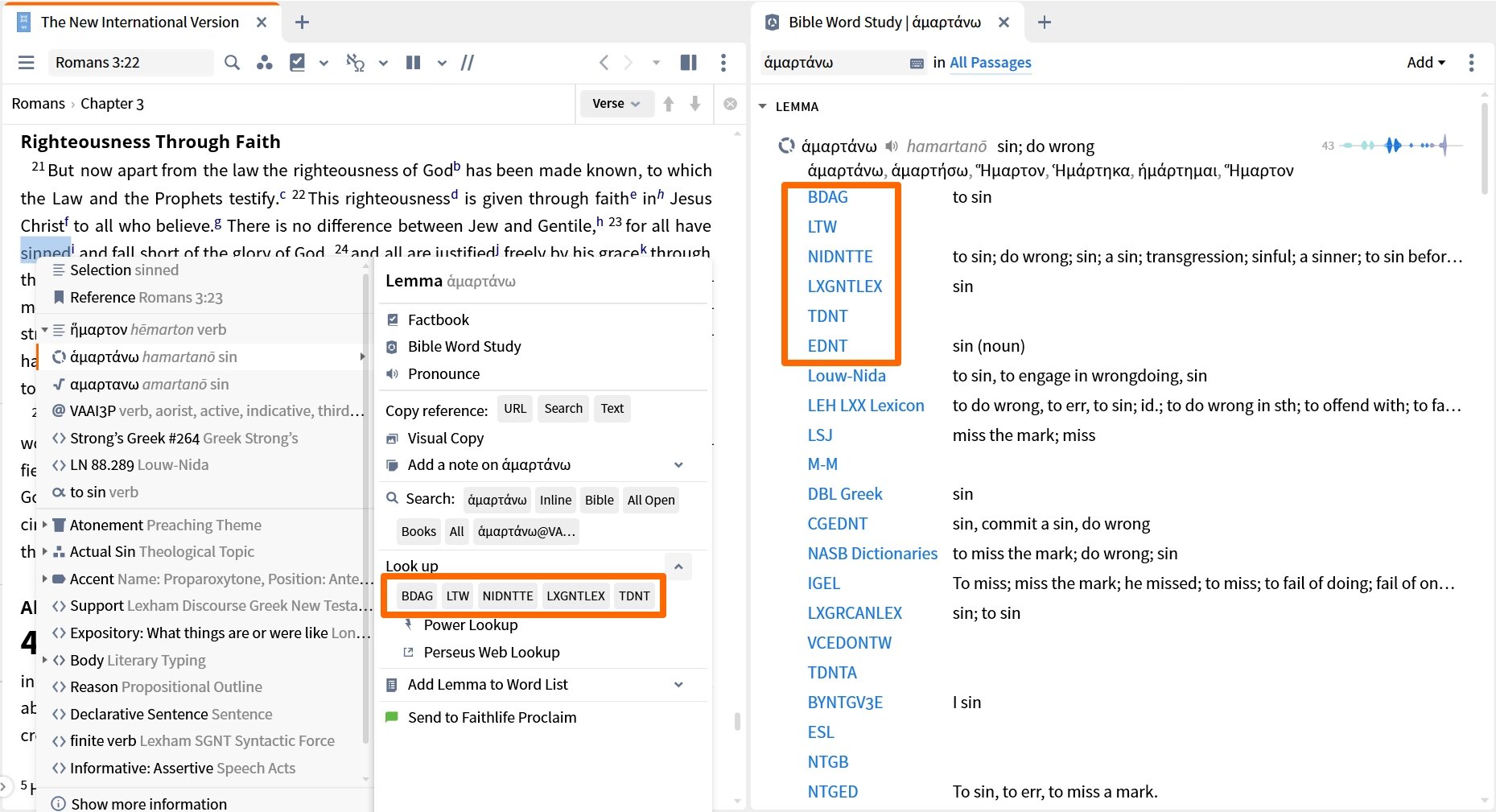Image resolution: width=1496 pixels, height=812 pixels.
Task: Look up lemma in NIDNTTE button
Action: [508, 596]
